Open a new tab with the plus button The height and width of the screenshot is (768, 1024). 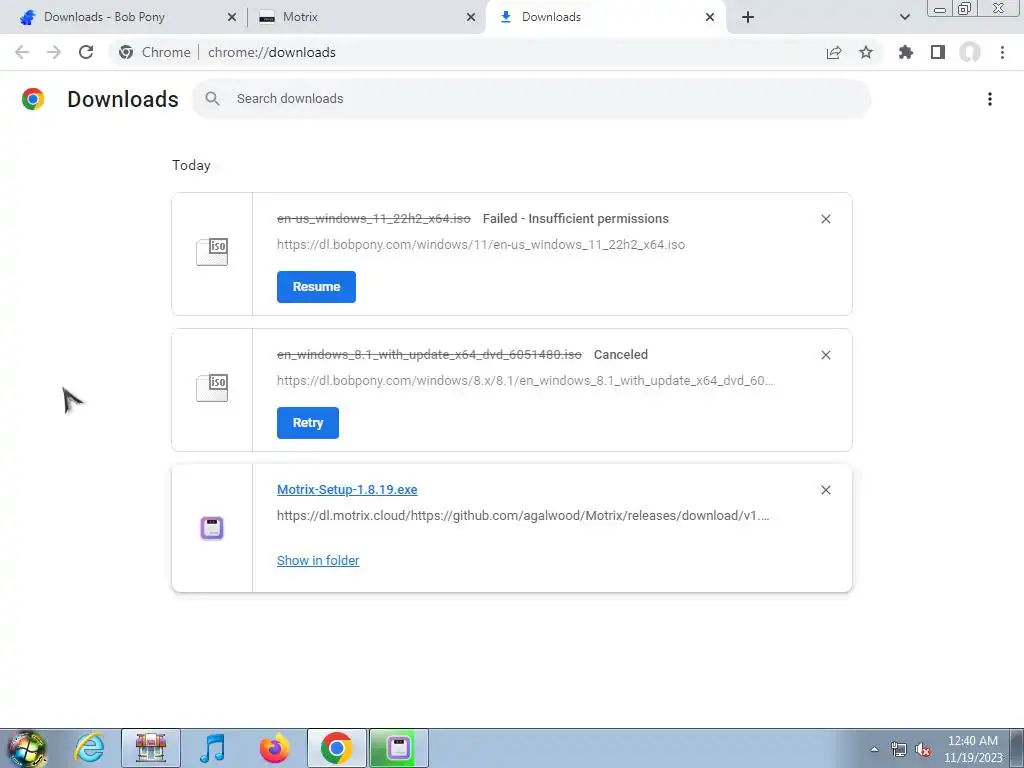[x=748, y=17]
